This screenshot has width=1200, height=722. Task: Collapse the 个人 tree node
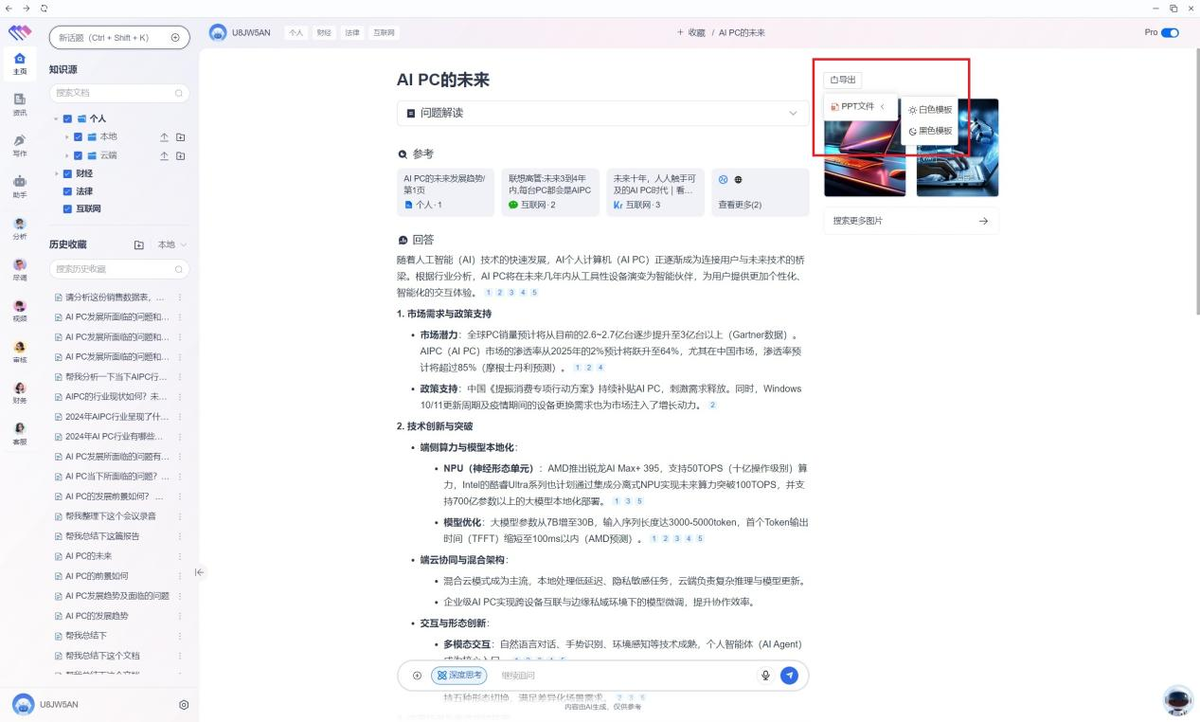click(56, 119)
